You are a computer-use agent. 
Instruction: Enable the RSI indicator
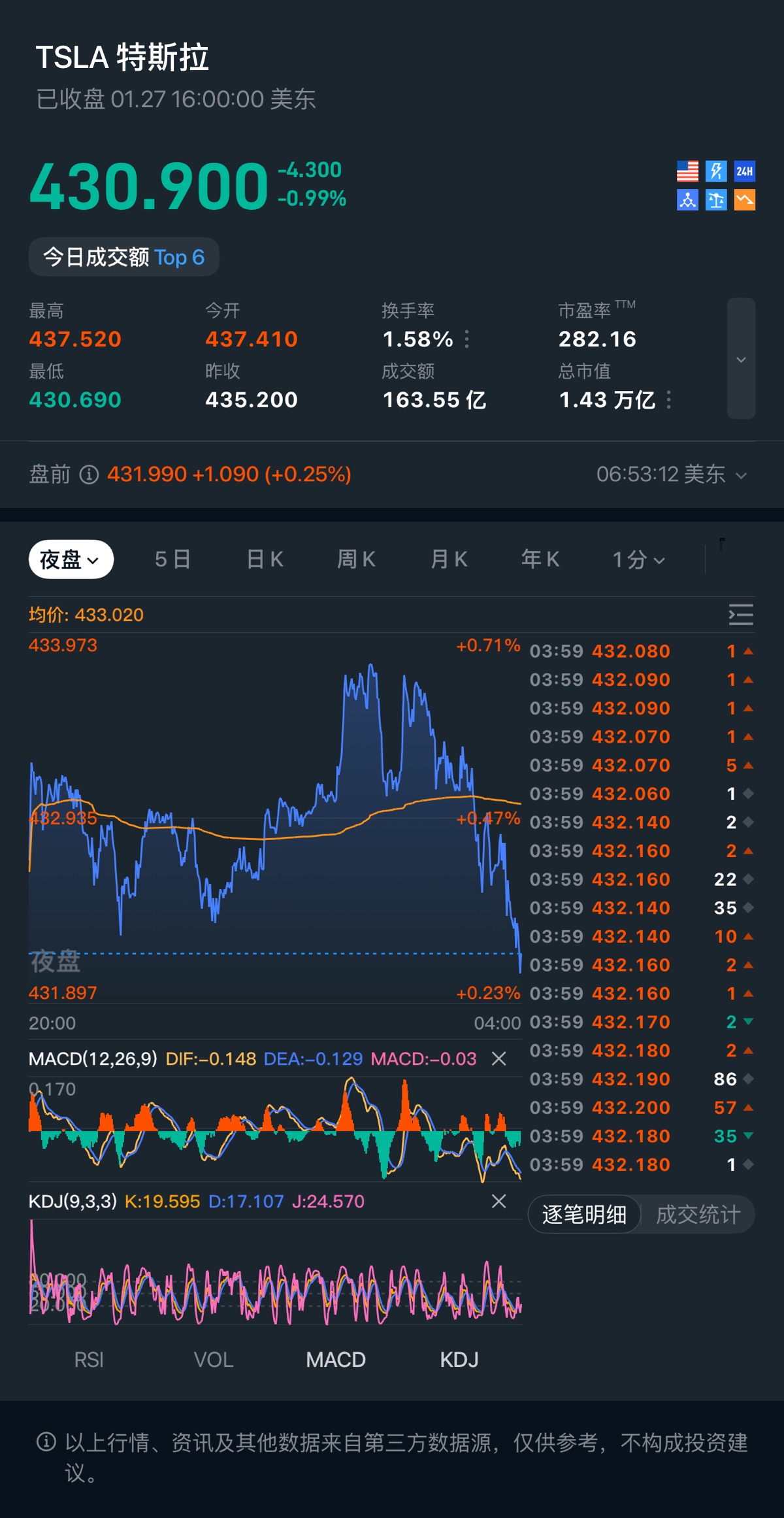89,1360
